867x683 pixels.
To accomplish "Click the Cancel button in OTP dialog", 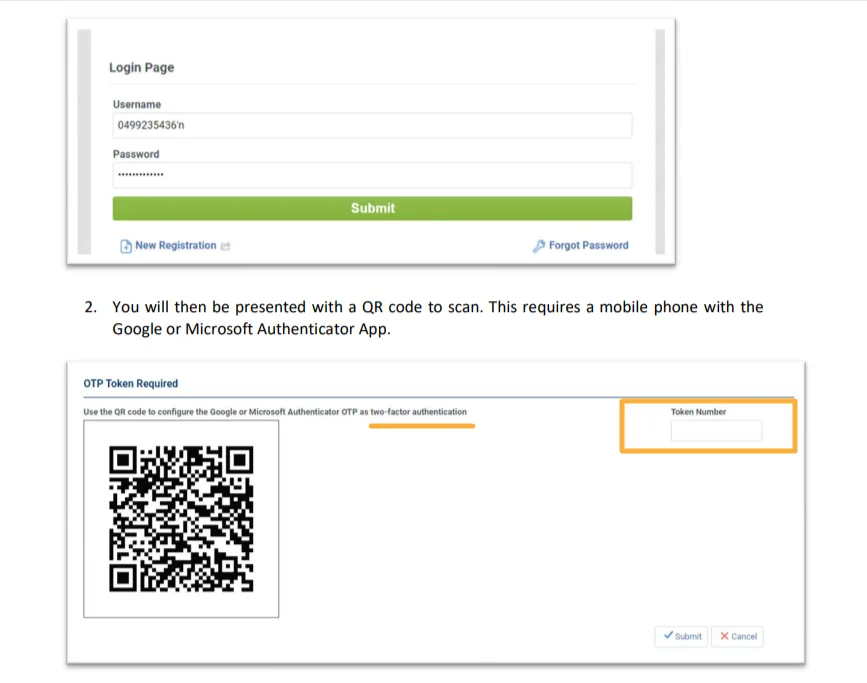I will [x=738, y=637].
